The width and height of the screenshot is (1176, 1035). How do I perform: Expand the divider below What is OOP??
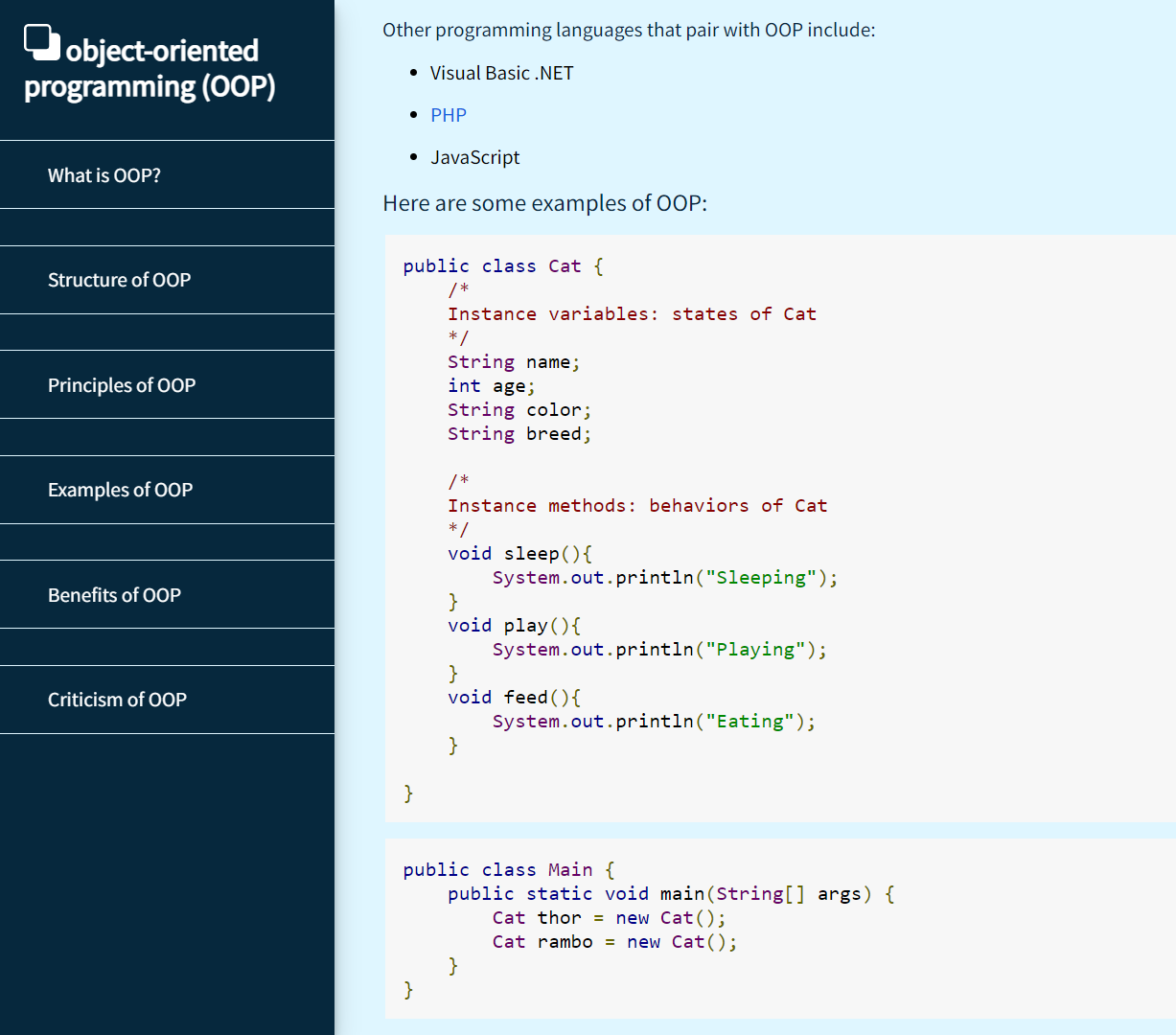pos(167,227)
